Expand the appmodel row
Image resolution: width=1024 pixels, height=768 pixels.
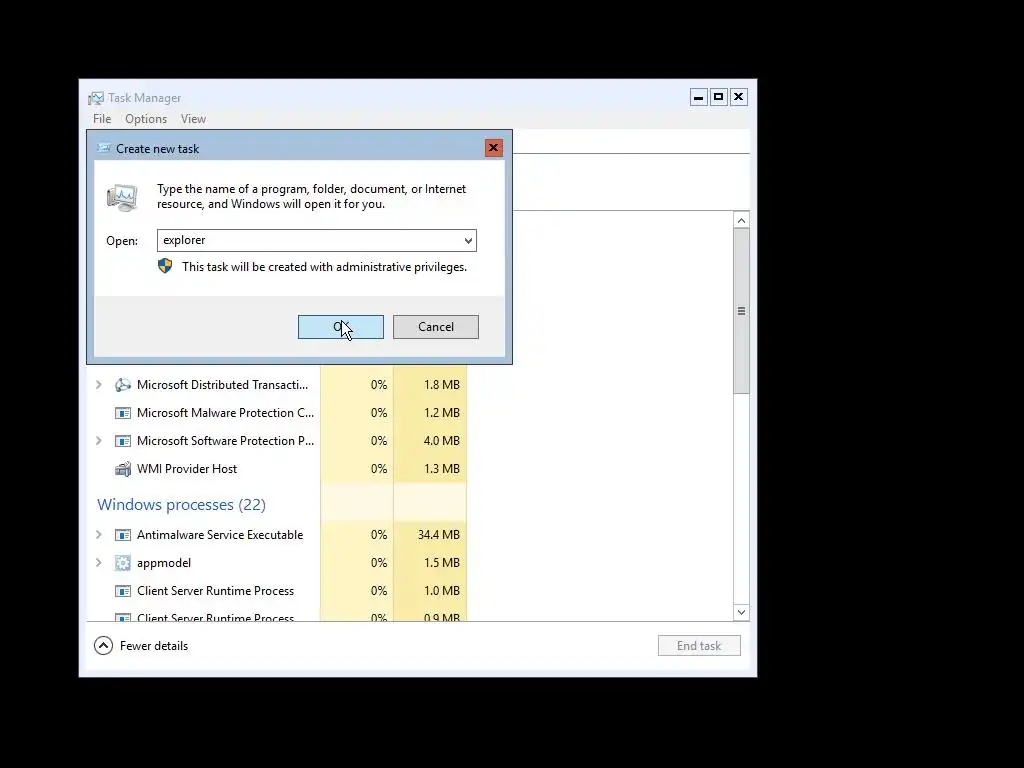coord(99,563)
